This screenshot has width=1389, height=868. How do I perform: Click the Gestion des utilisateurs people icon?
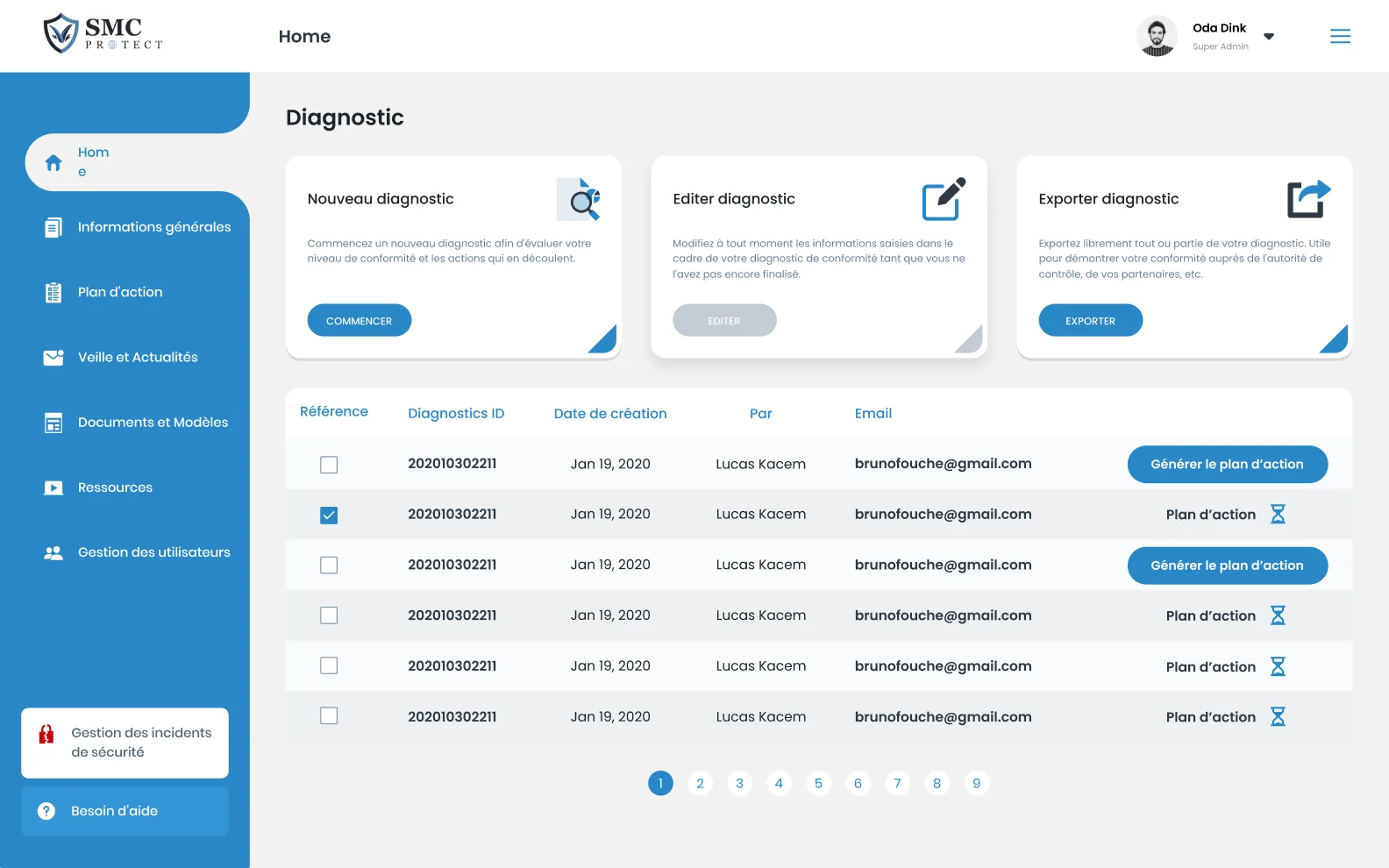pyautogui.click(x=53, y=552)
